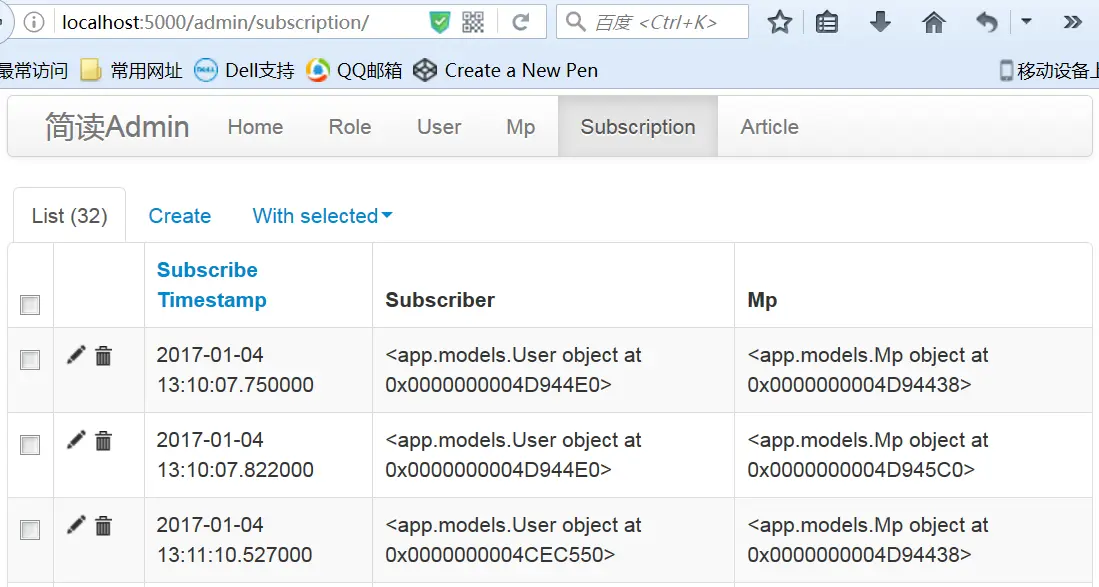Viewport: 1099px width, 587px height.
Task: Switch to the List (32) tab
Action: [x=69, y=215]
